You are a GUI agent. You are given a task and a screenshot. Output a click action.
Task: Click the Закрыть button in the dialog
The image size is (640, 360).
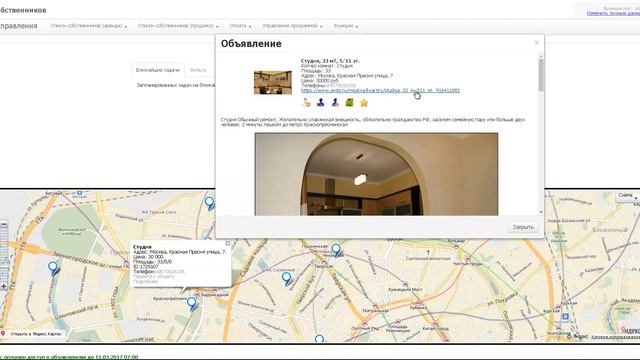[523, 227]
